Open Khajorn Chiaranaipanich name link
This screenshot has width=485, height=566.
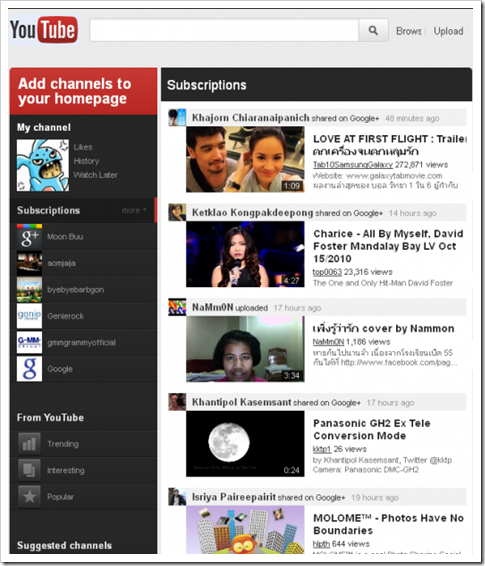pos(250,118)
